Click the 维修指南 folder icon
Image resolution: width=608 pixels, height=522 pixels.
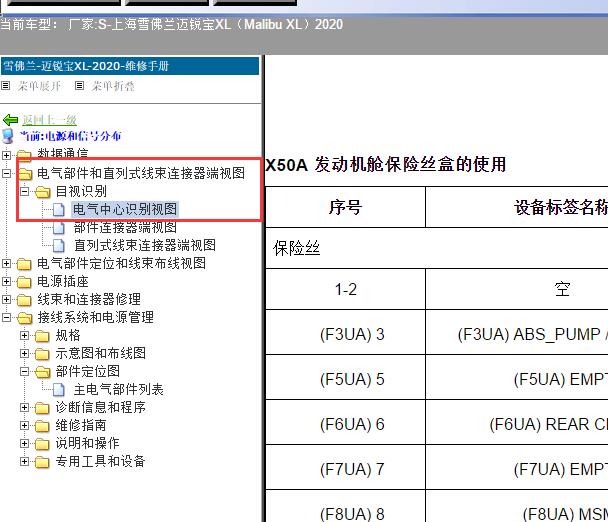(42, 425)
